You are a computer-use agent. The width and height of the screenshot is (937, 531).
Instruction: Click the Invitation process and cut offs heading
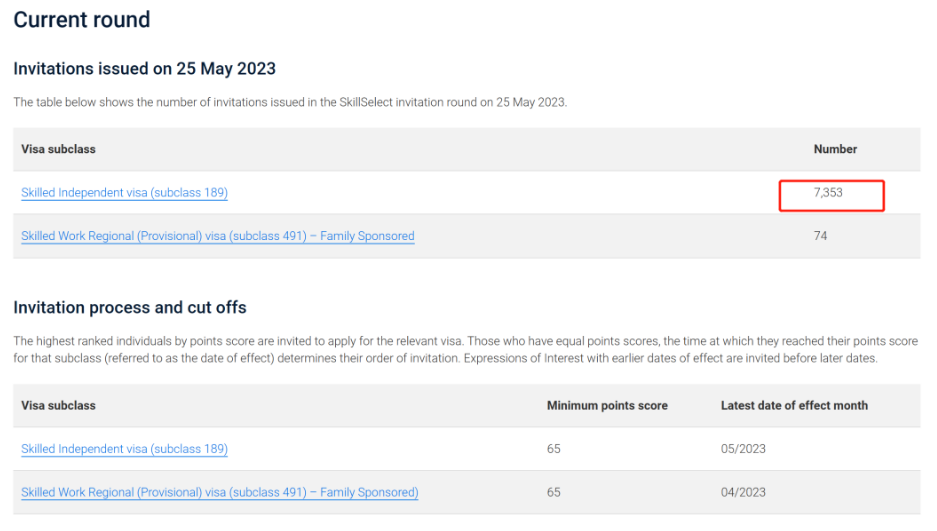tap(130, 308)
